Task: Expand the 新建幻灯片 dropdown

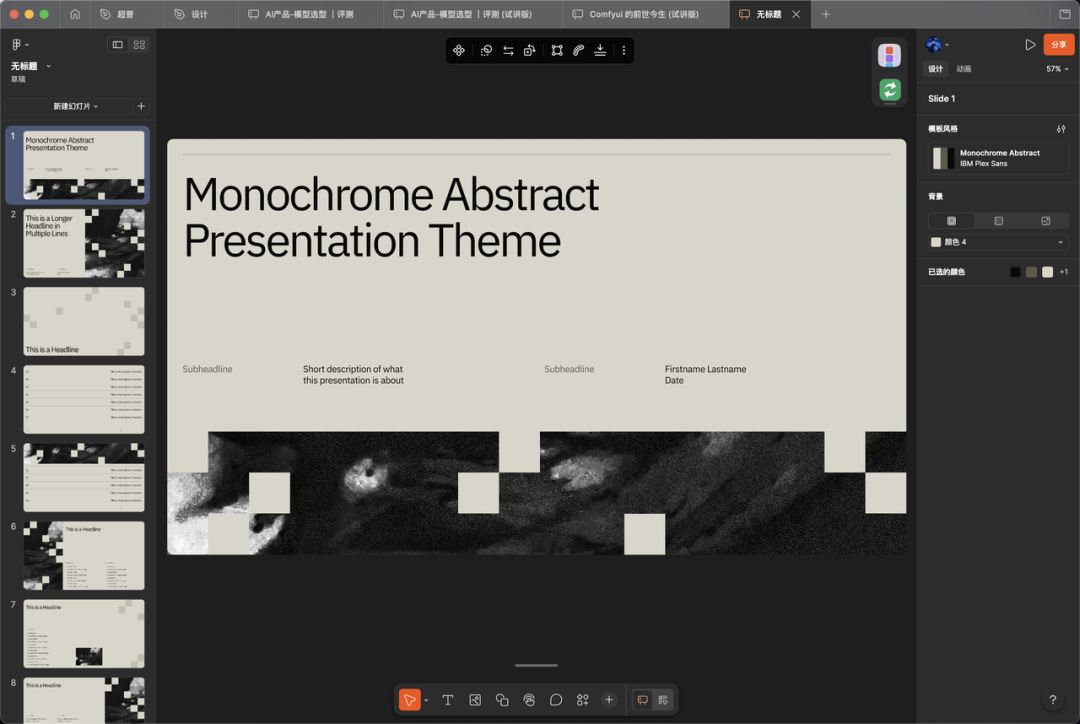Action: [75, 106]
